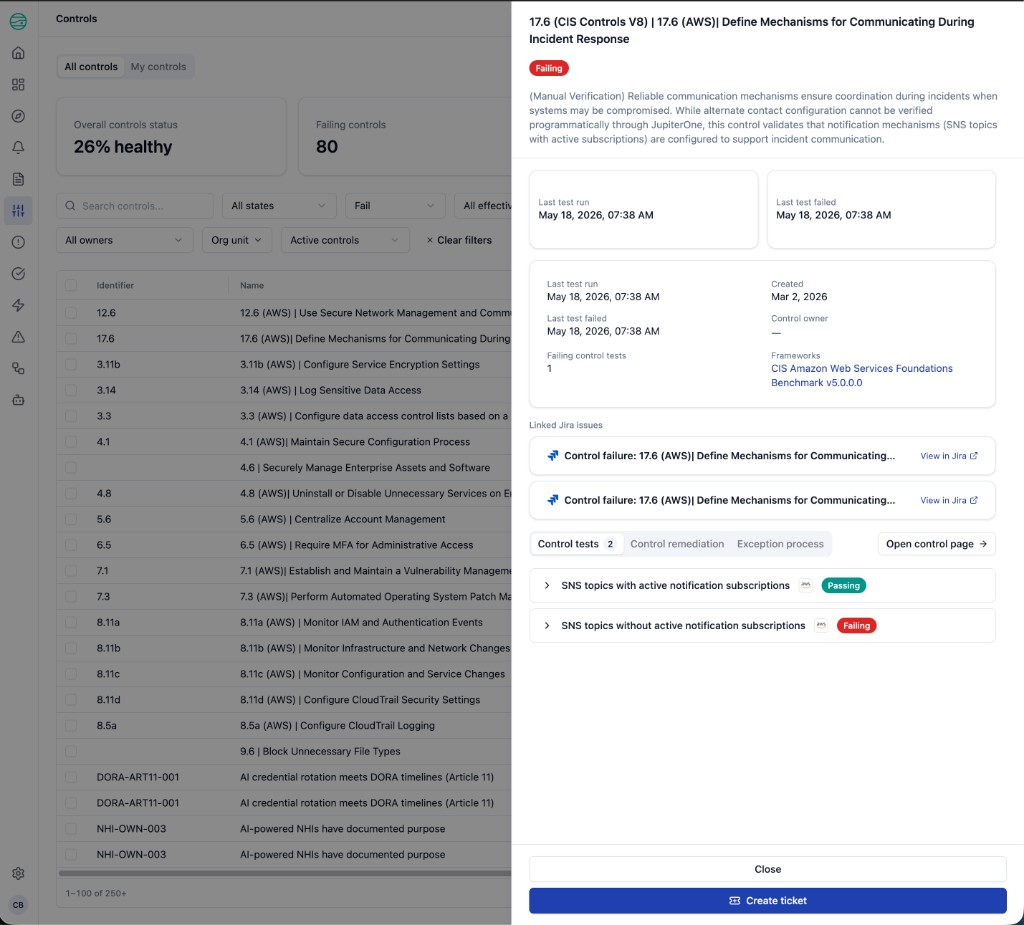The image size is (1024, 925).
Task: Open the robot assistant icon in the sidebar
Action: (18, 400)
